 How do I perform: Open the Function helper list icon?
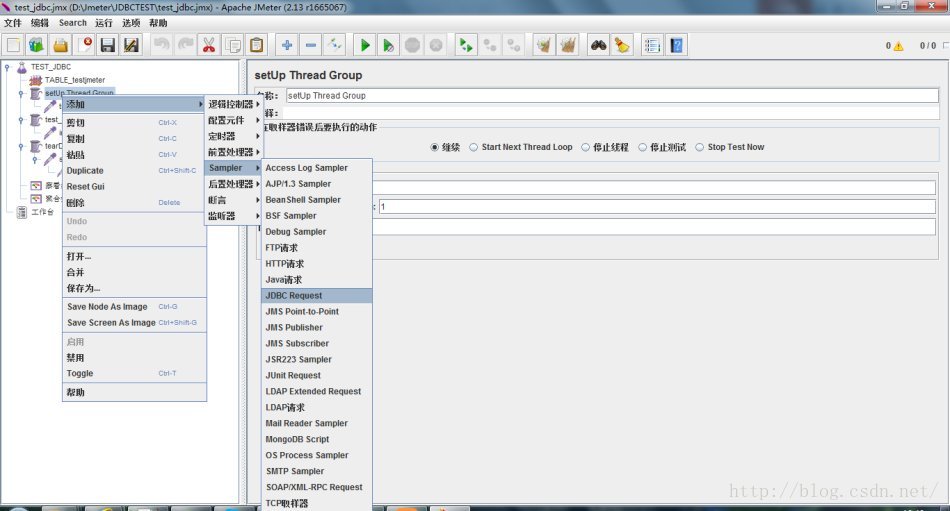coord(653,45)
